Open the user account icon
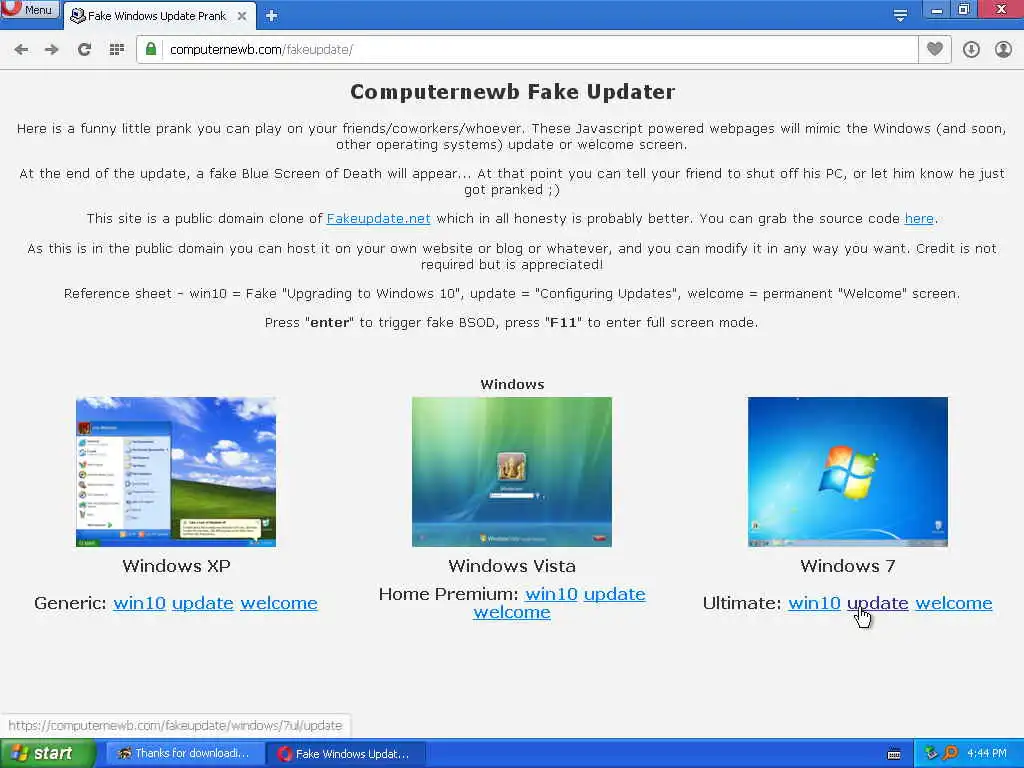Screen dimensions: 1024x768 tap(1003, 50)
